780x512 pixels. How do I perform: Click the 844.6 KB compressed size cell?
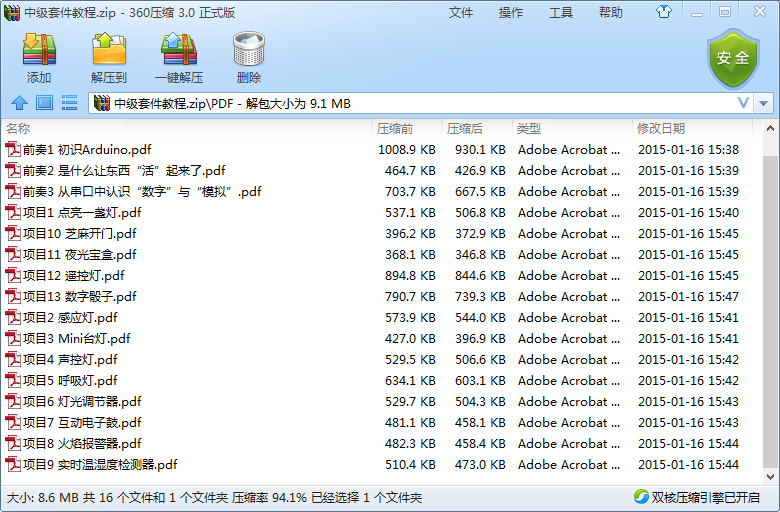[x=480, y=275]
